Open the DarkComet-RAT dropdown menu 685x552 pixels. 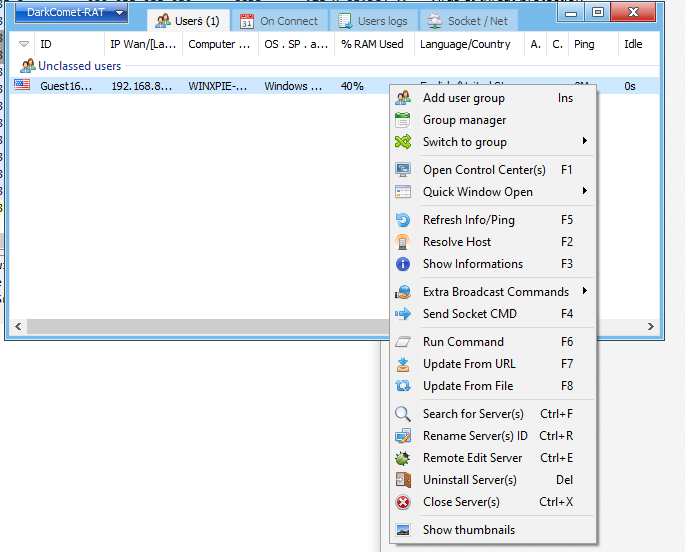pos(71,13)
